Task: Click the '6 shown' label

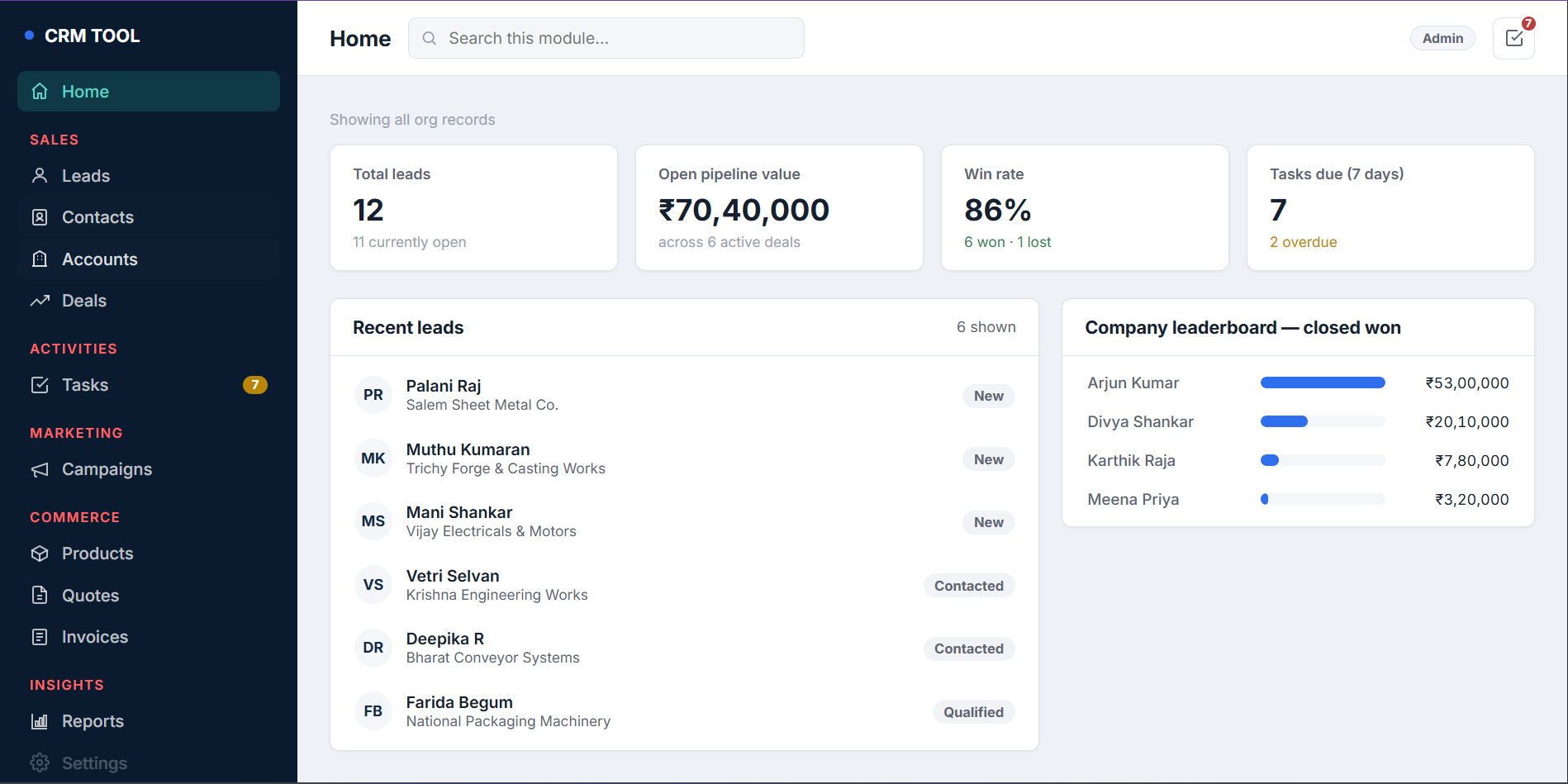Action: pos(986,327)
